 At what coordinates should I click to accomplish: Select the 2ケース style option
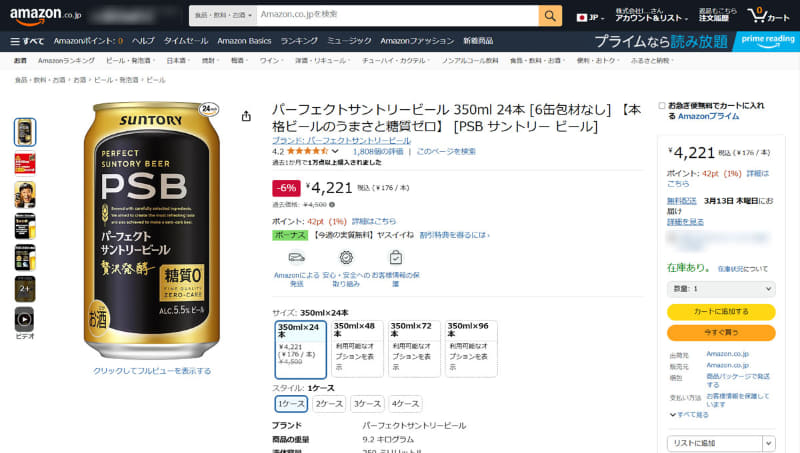329,403
